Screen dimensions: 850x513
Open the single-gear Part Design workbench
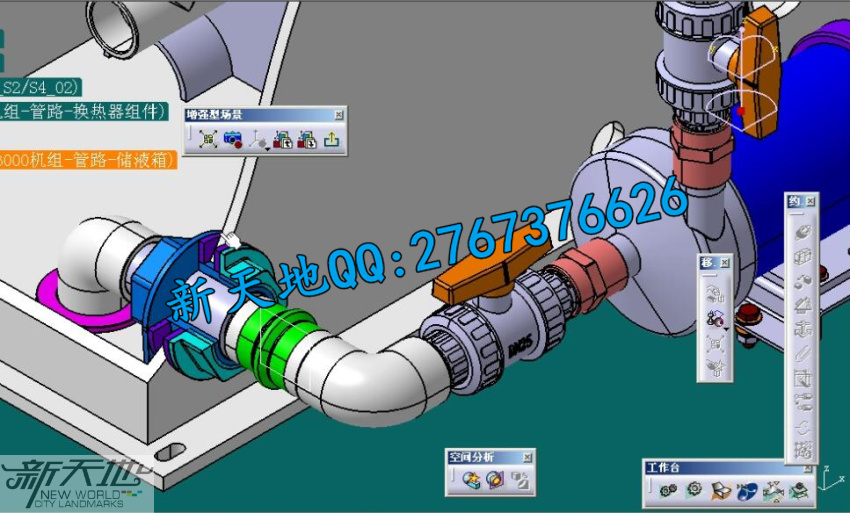pos(694,491)
